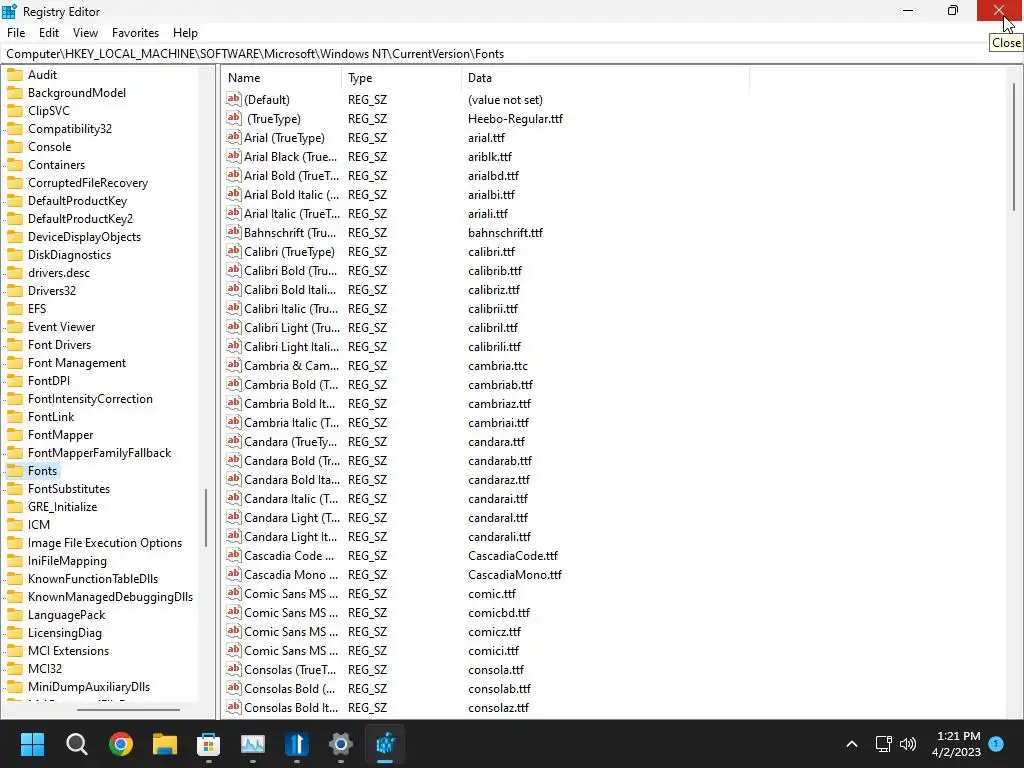The height and width of the screenshot is (768, 1024).
Task: Open the Help menu
Action: pos(185,33)
